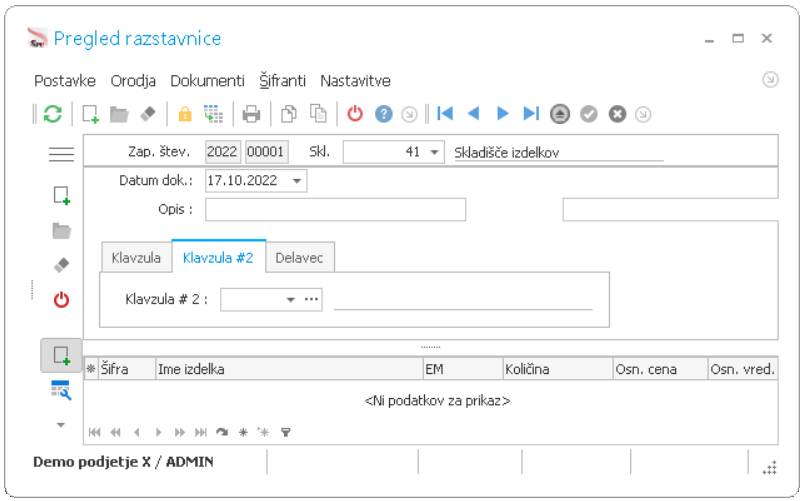This screenshot has width=803, height=501.
Task: Switch to the Klavzula tab
Action: (136, 257)
